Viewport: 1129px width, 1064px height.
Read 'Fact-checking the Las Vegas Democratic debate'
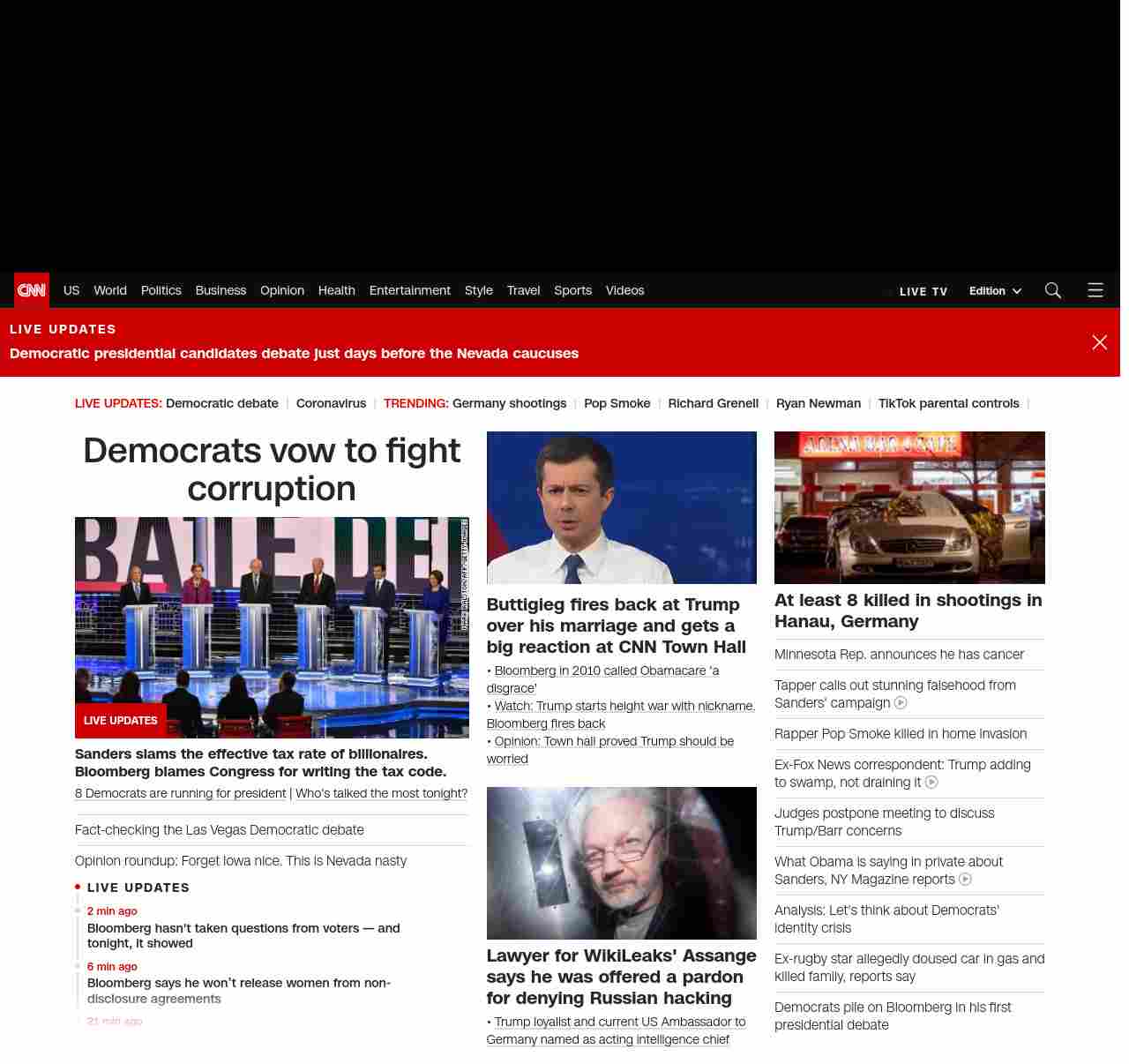(x=220, y=830)
